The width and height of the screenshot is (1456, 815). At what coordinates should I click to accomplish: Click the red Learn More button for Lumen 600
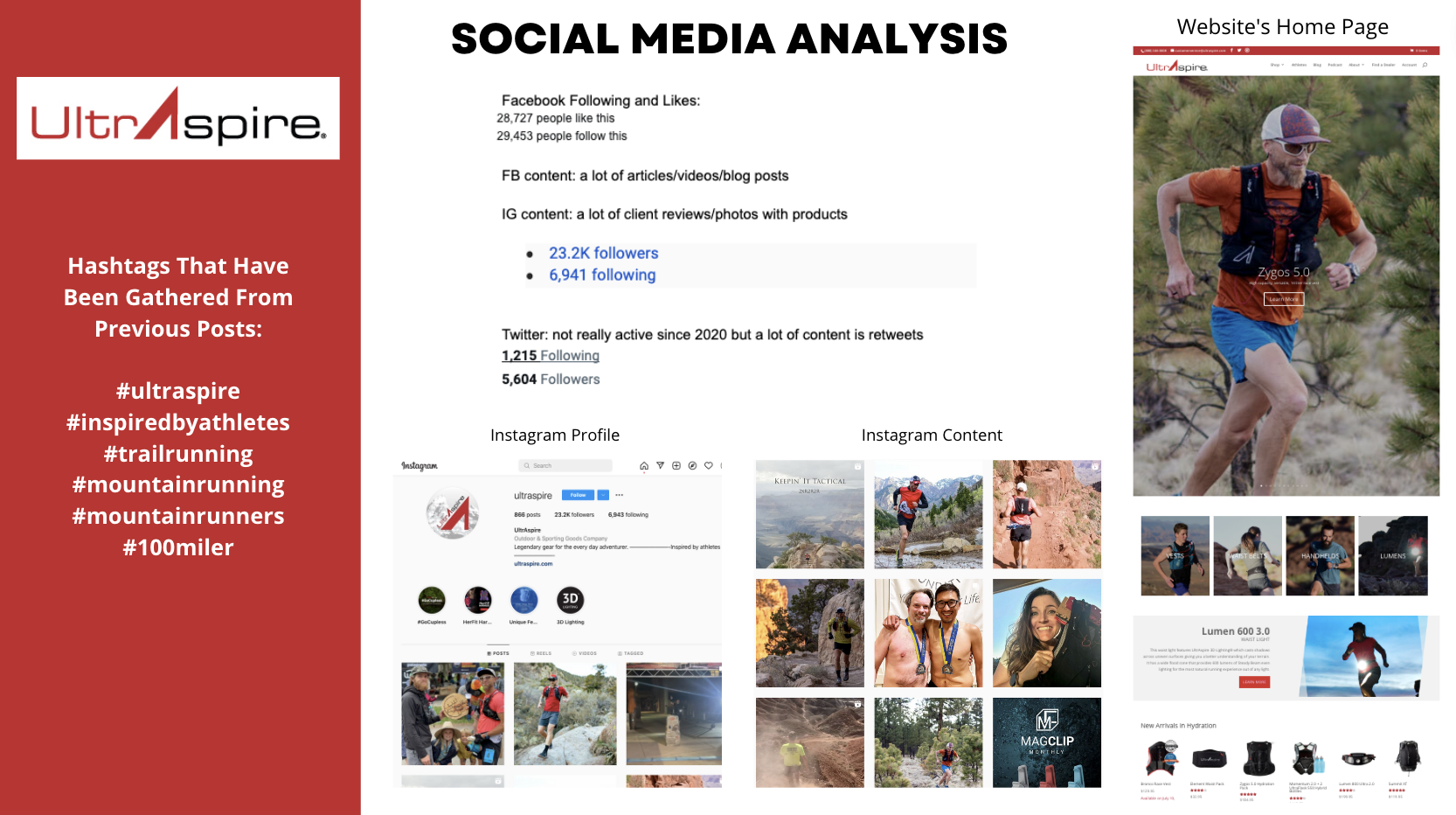(x=1254, y=682)
